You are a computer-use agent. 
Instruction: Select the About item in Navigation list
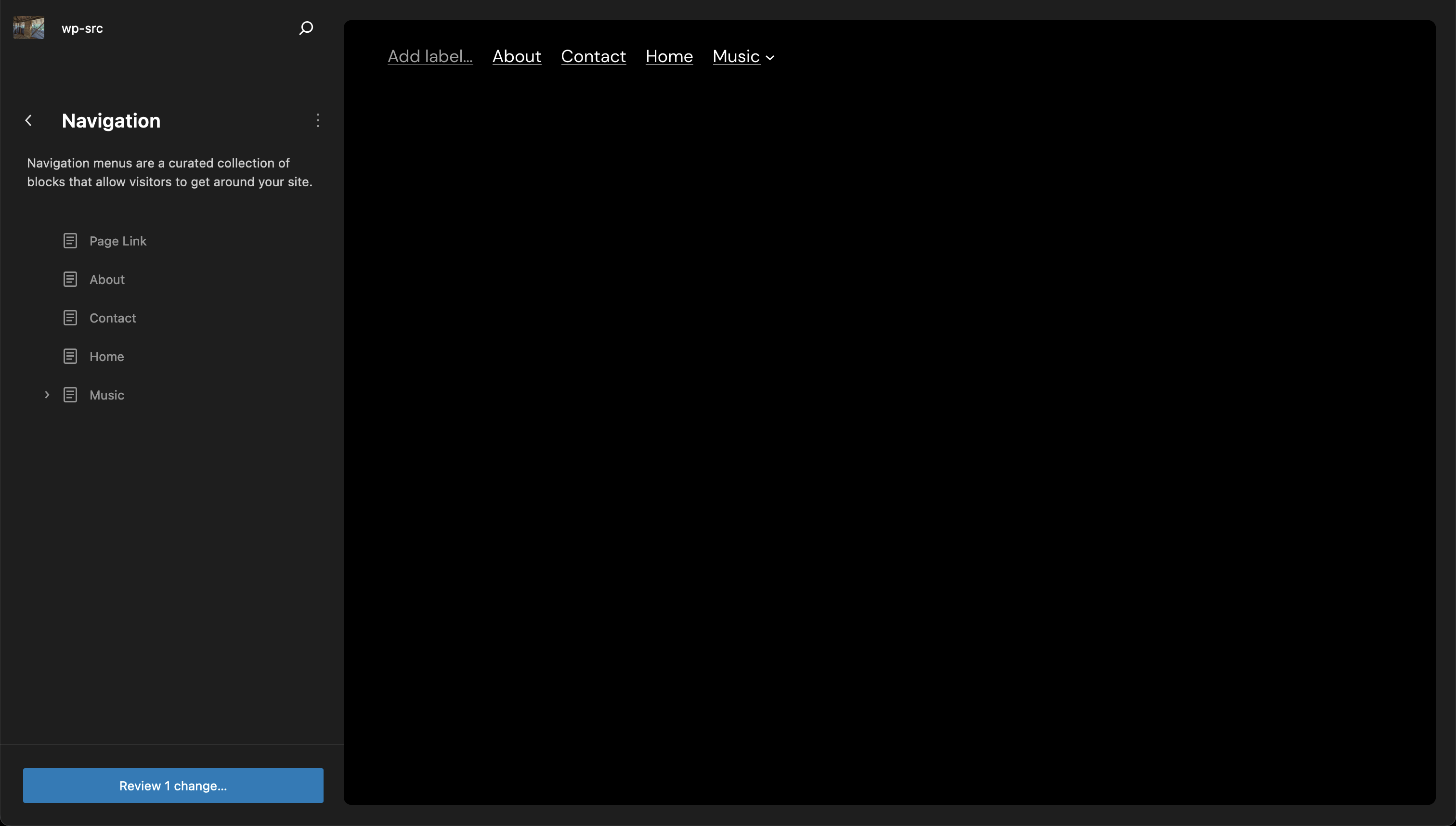(x=107, y=279)
